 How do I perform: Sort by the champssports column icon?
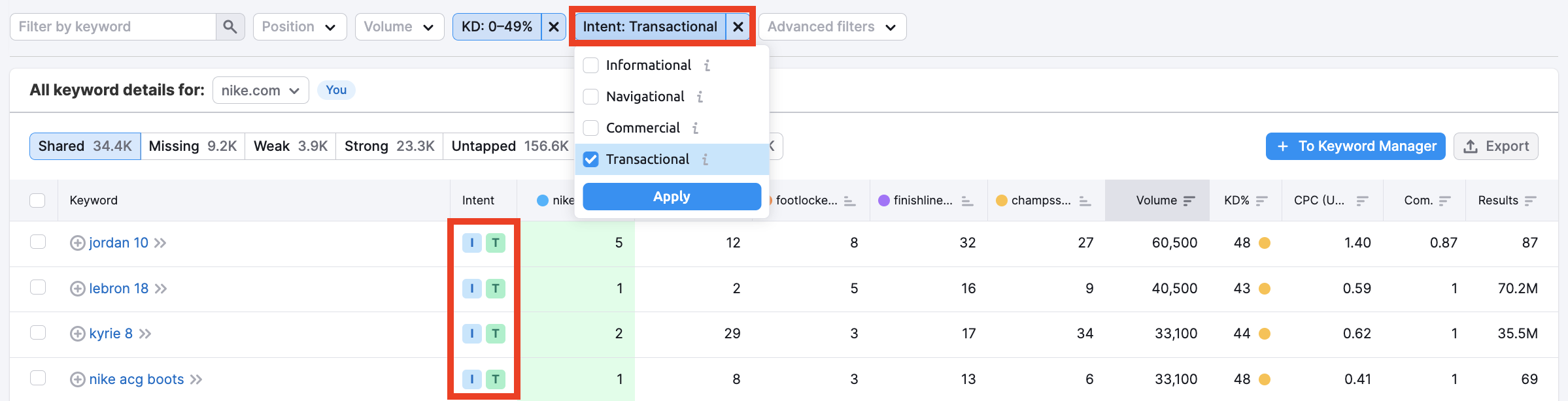(1085, 201)
